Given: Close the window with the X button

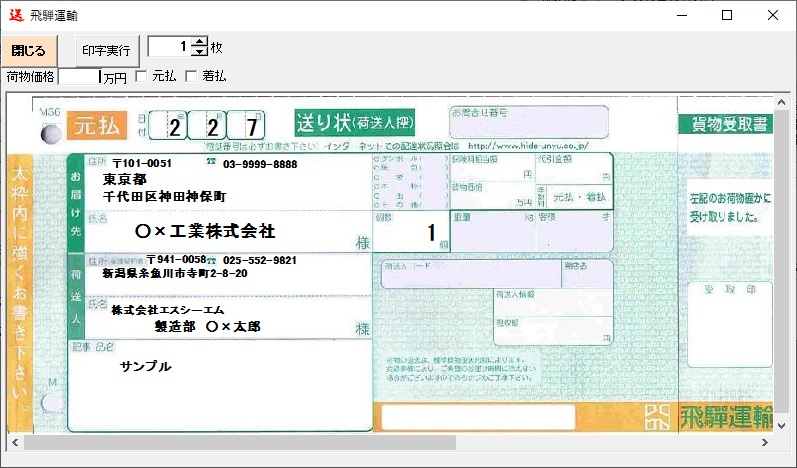Looking at the screenshot, I should (773, 15).
